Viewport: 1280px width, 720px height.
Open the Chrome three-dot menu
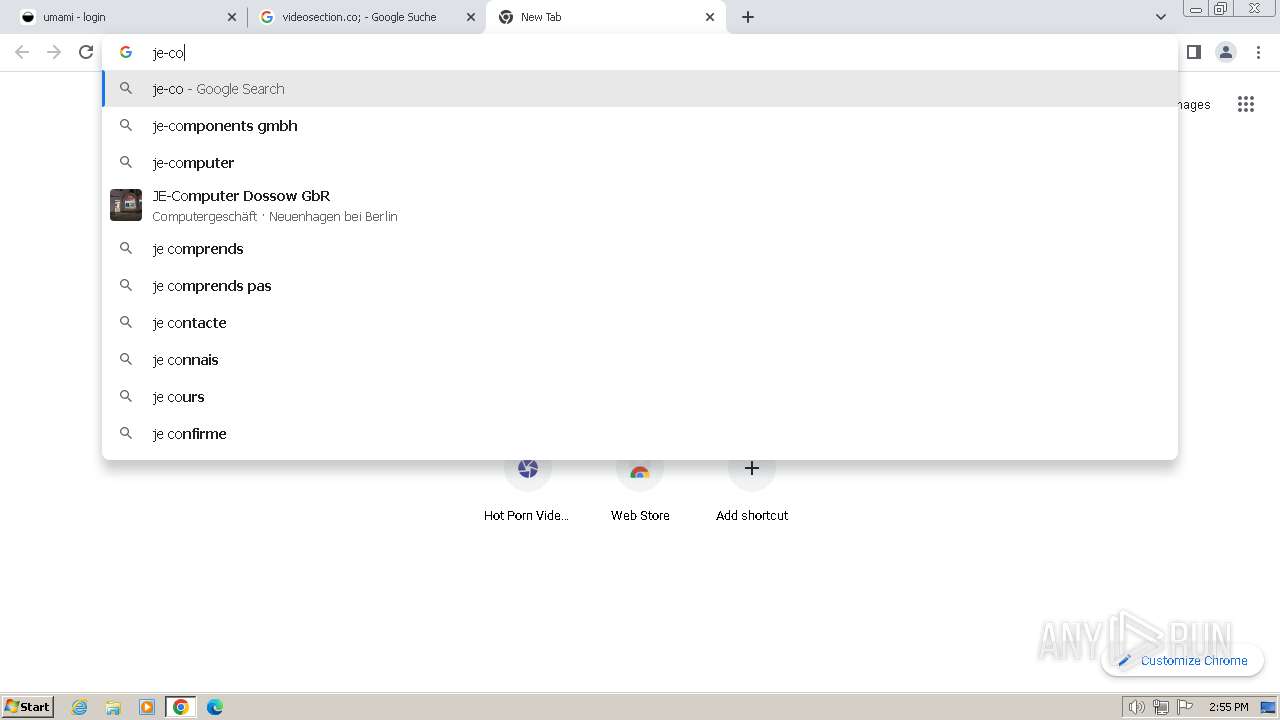click(x=1258, y=52)
